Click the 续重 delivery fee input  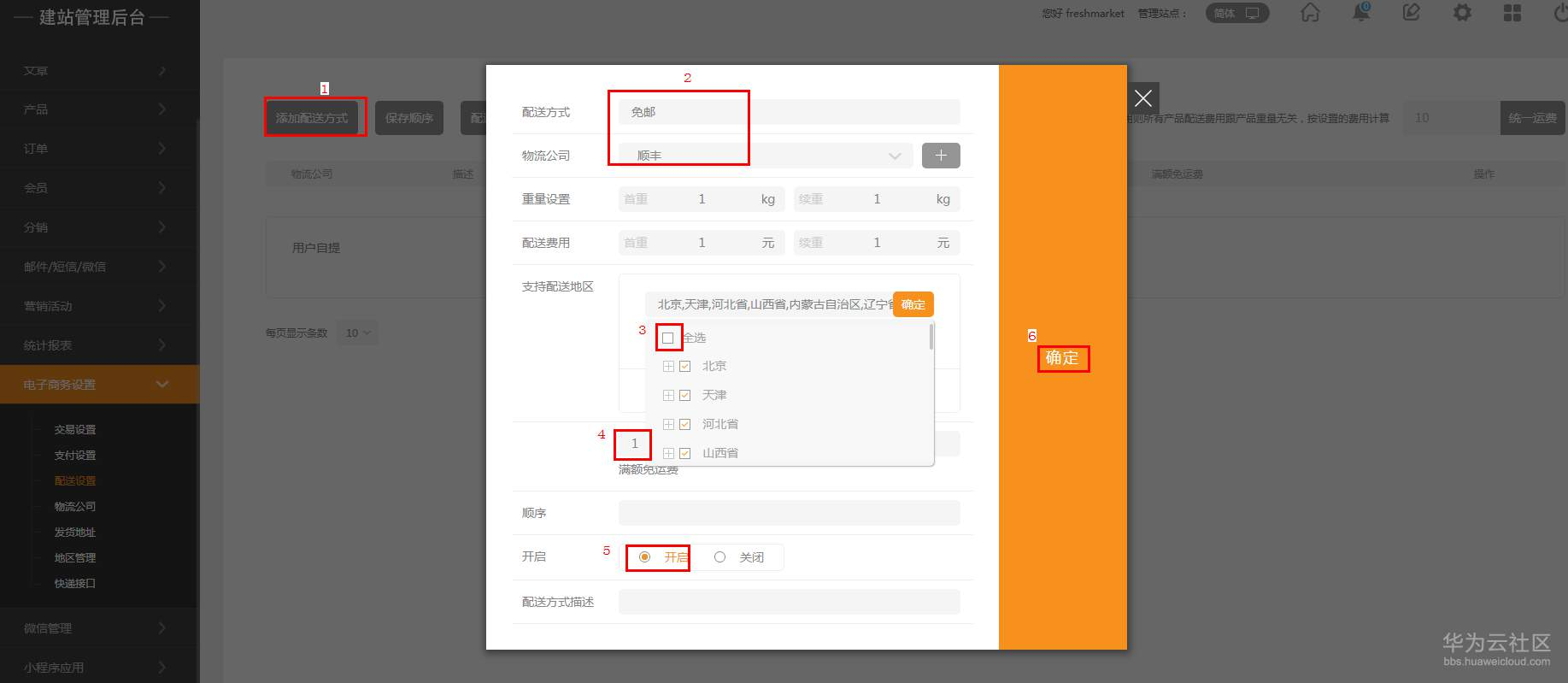pyautogui.click(x=877, y=243)
